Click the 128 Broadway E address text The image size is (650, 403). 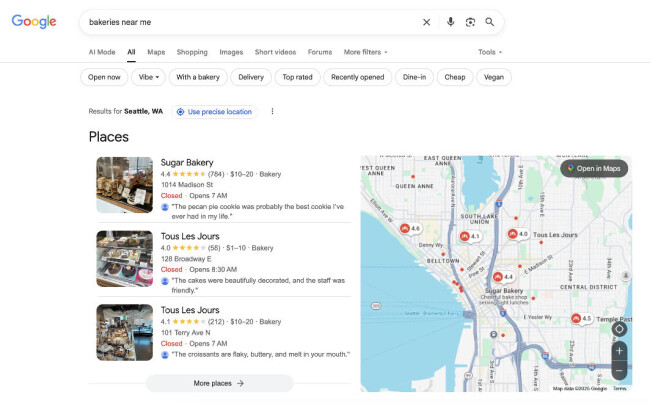tap(186, 259)
